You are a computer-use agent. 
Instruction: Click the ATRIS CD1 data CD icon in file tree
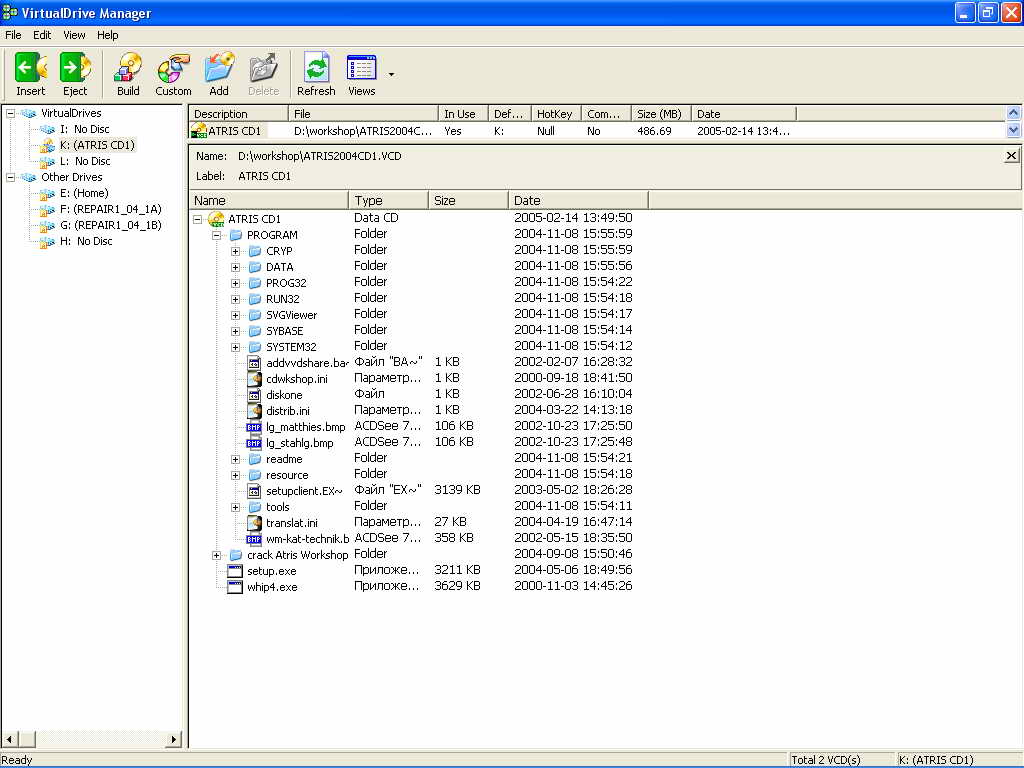tap(216, 219)
